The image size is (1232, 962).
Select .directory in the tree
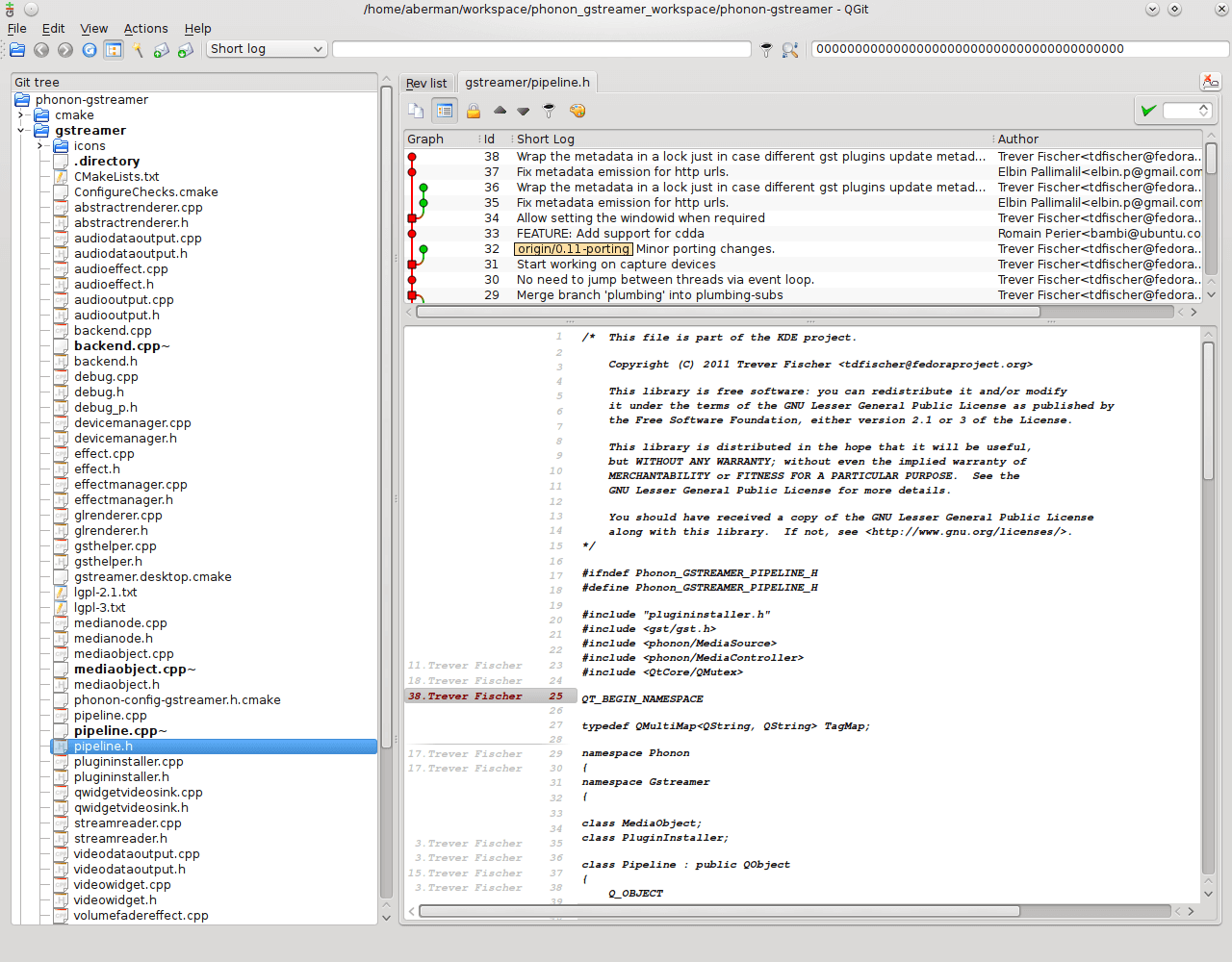[x=107, y=162]
